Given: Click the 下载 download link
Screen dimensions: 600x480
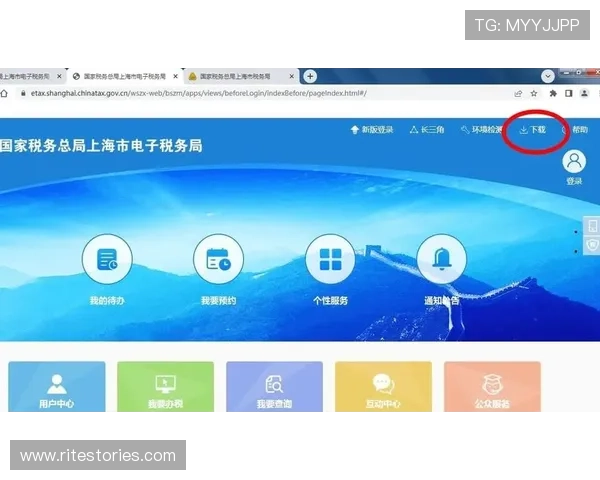Looking at the screenshot, I should (x=533, y=130).
